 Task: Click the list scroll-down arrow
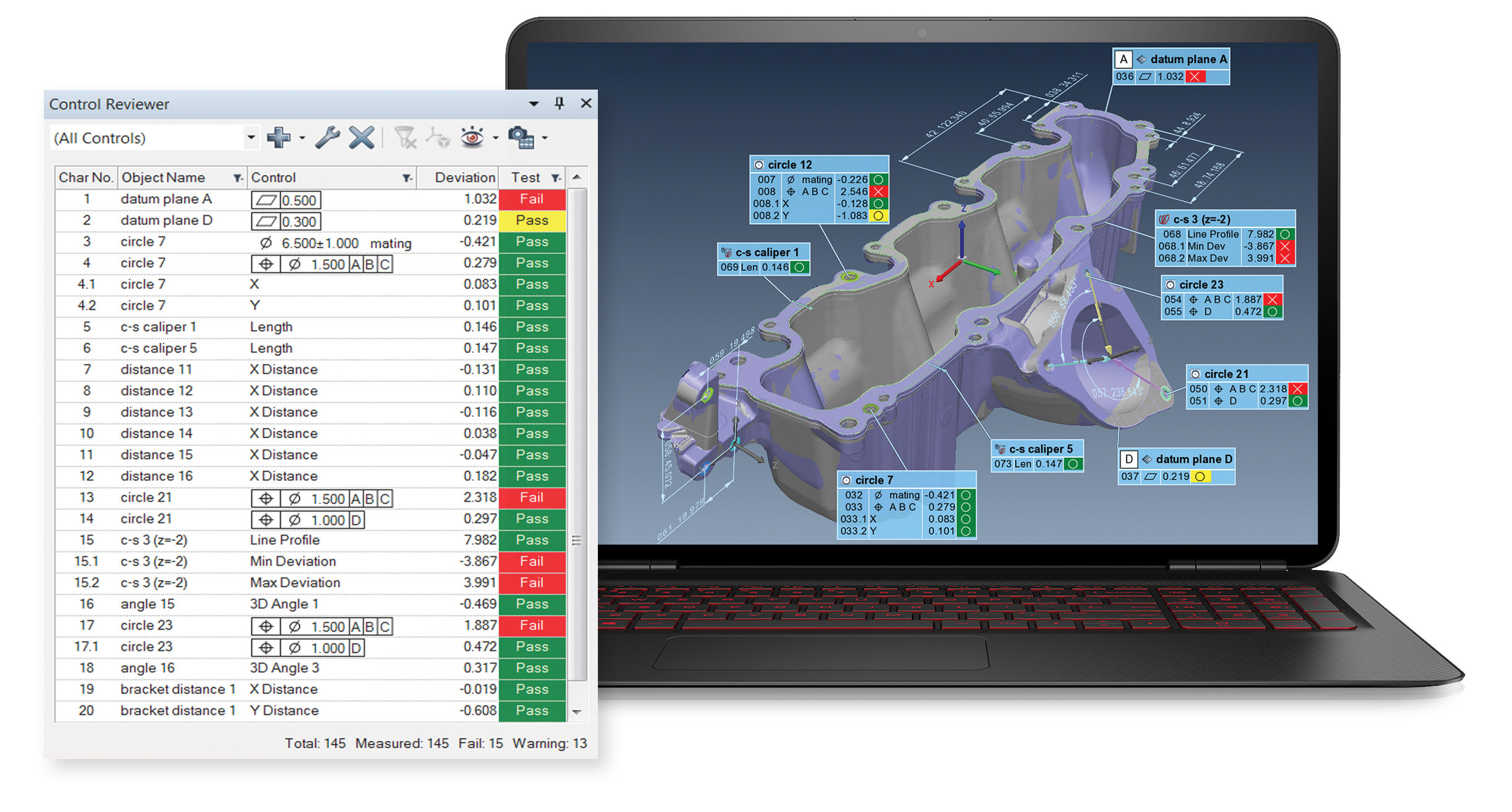[x=577, y=712]
